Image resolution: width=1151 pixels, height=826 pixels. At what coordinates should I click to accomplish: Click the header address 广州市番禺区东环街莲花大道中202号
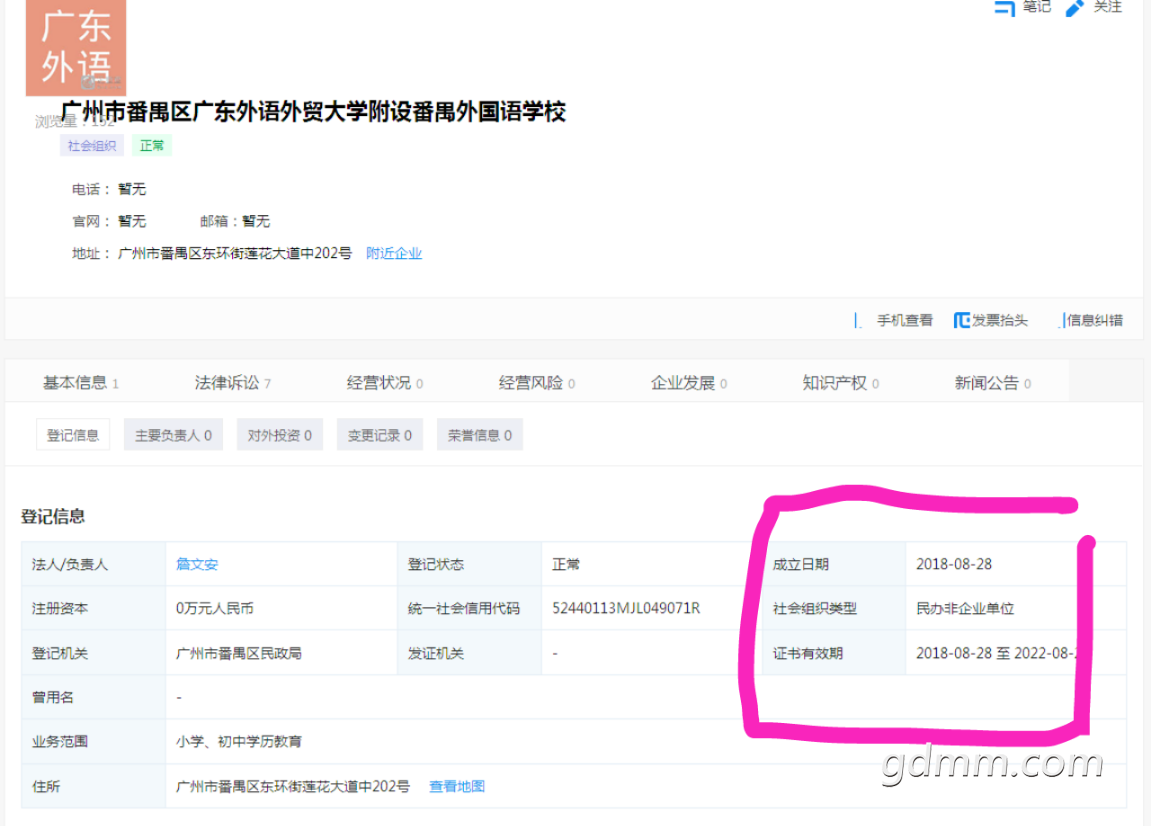click(x=234, y=253)
